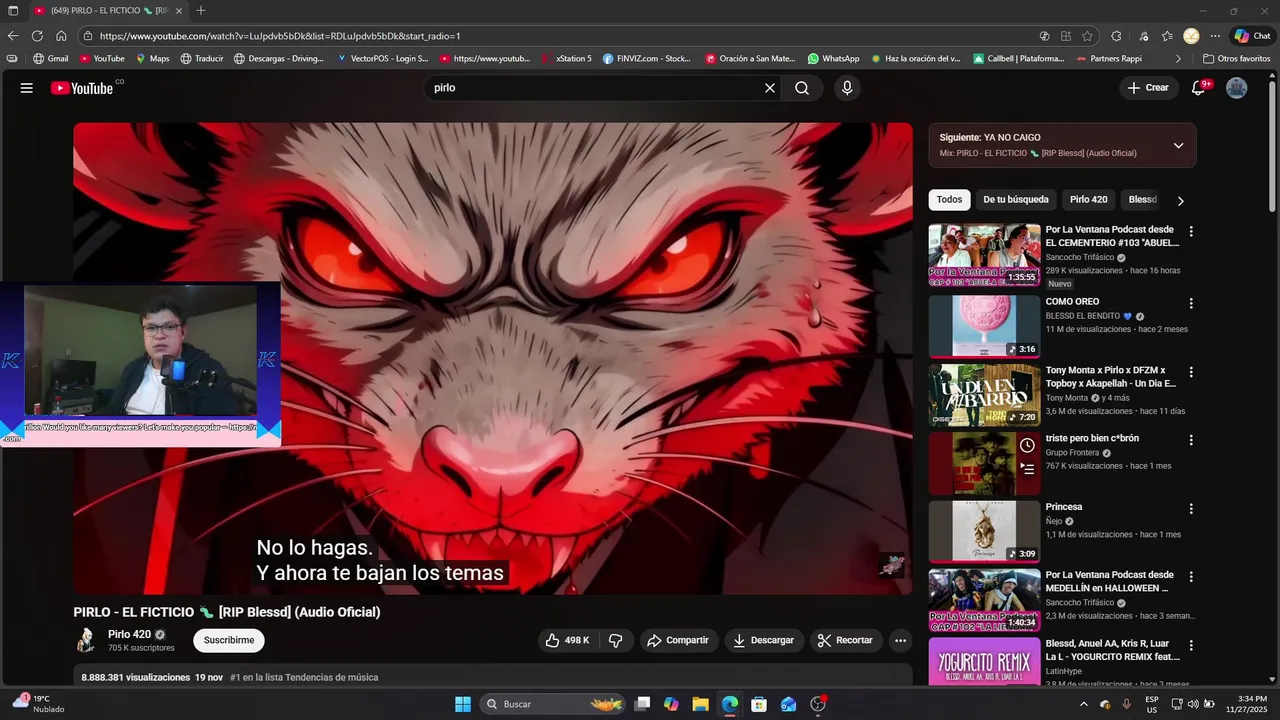Screen dimensions: 1280x720
Task: Like the video with thumbs up
Action: [567, 640]
